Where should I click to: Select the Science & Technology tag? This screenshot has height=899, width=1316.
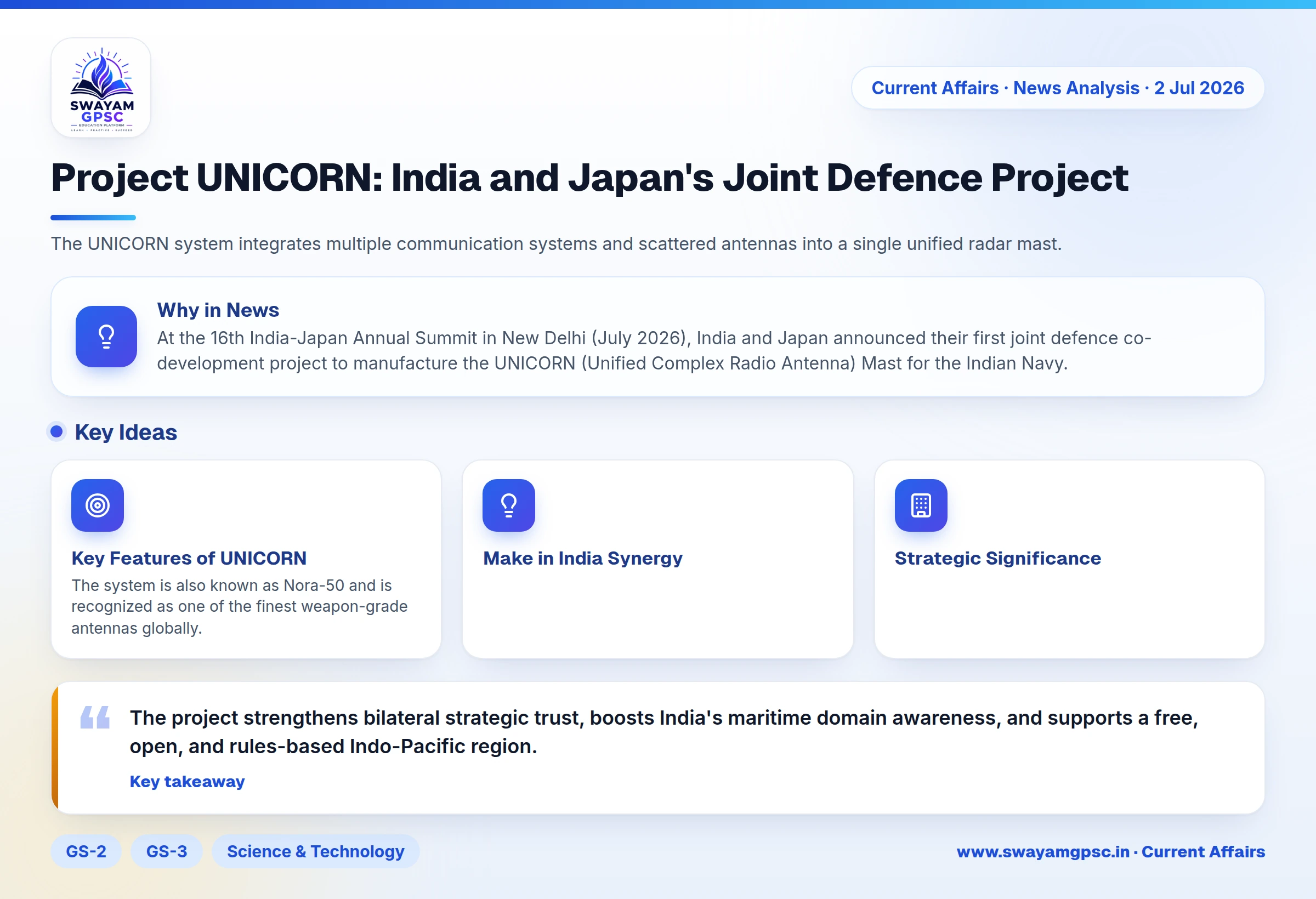[315, 851]
